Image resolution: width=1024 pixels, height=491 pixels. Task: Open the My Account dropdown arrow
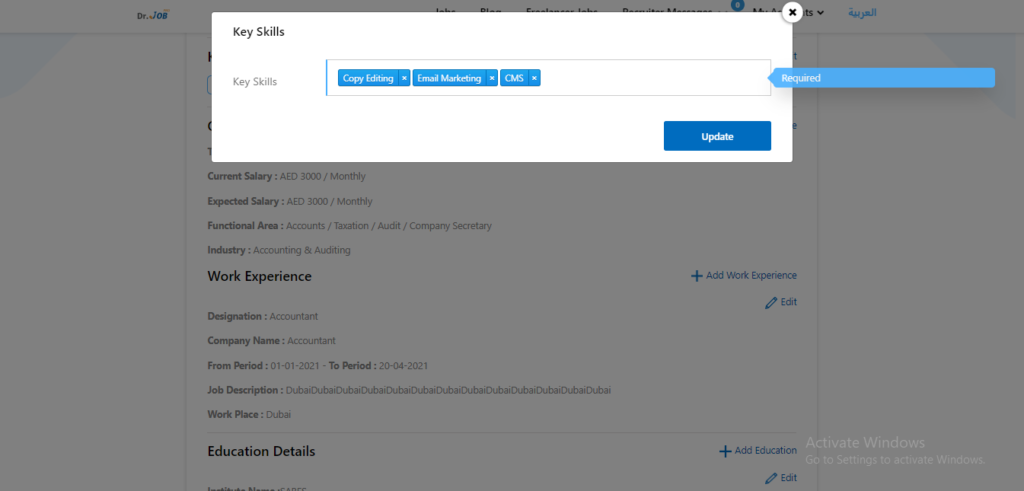(x=820, y=12)
